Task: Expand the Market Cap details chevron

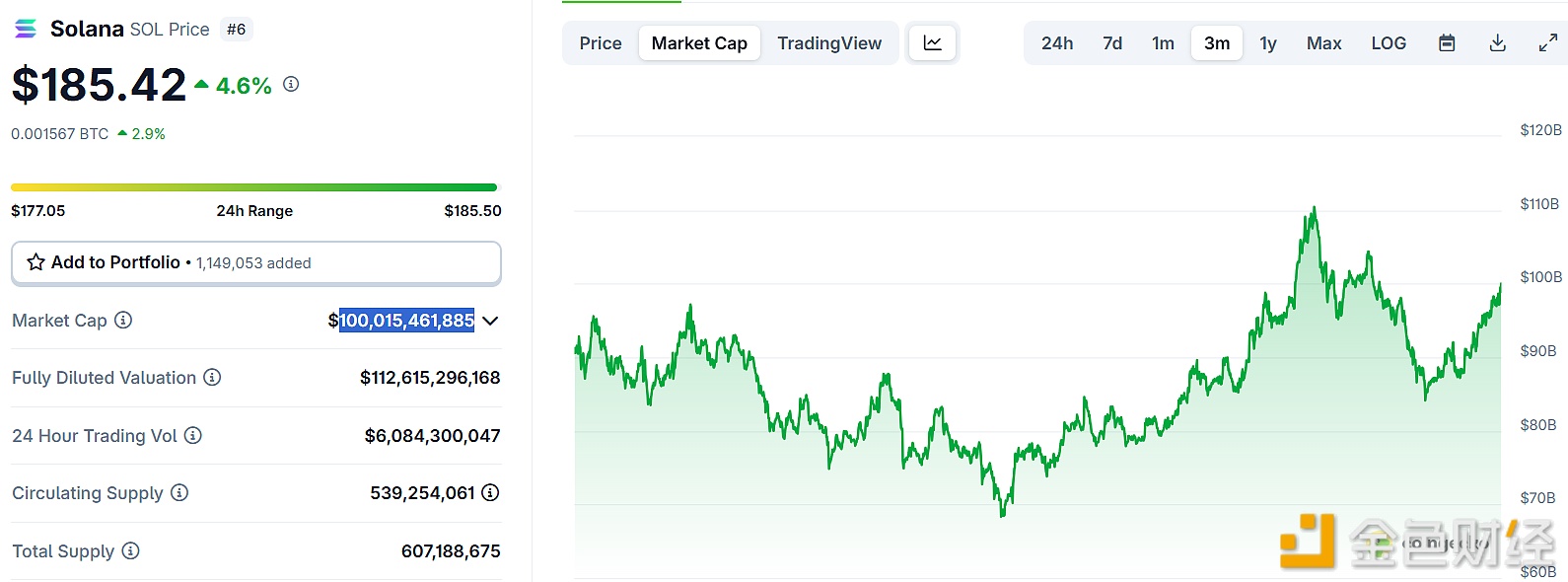Action: (491, 321)
